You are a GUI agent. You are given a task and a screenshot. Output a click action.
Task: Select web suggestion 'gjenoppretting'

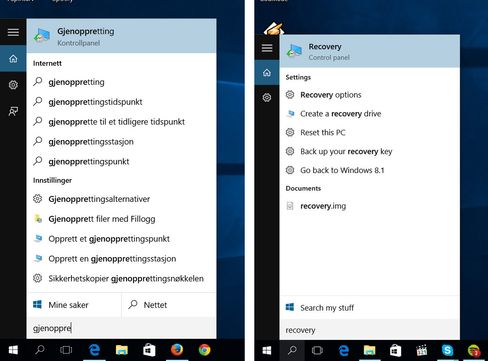point(121,82)
